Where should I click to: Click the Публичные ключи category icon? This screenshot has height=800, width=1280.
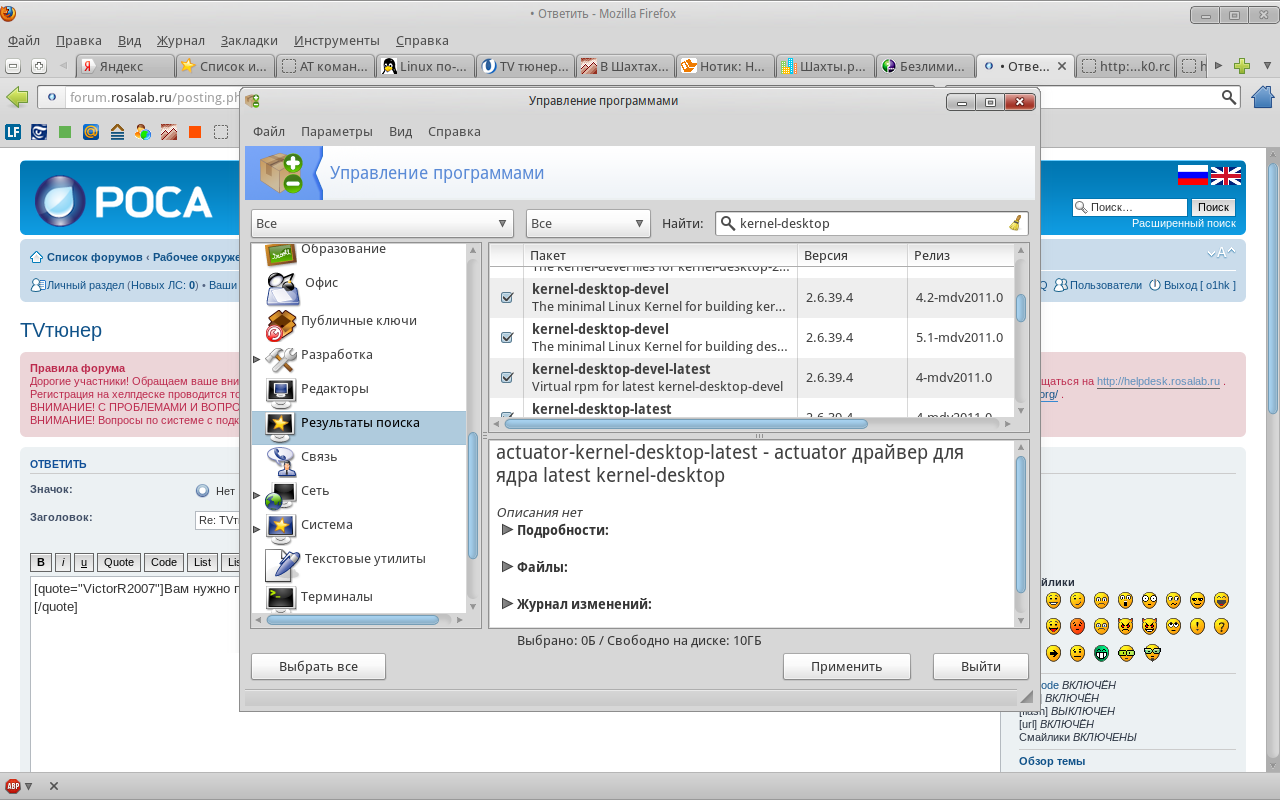click(x=282, y=324)
